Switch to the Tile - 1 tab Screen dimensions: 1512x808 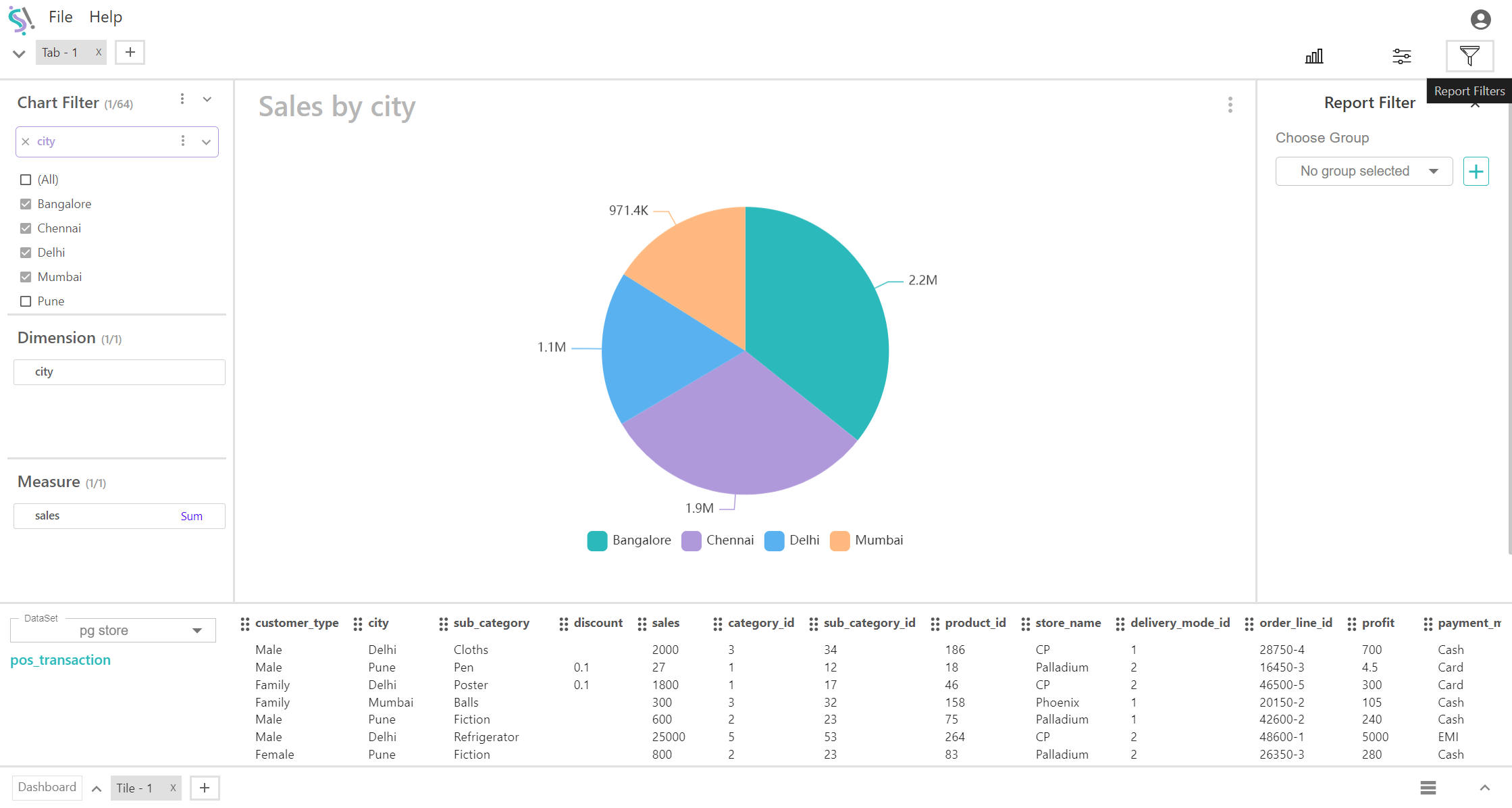(134, 788)
